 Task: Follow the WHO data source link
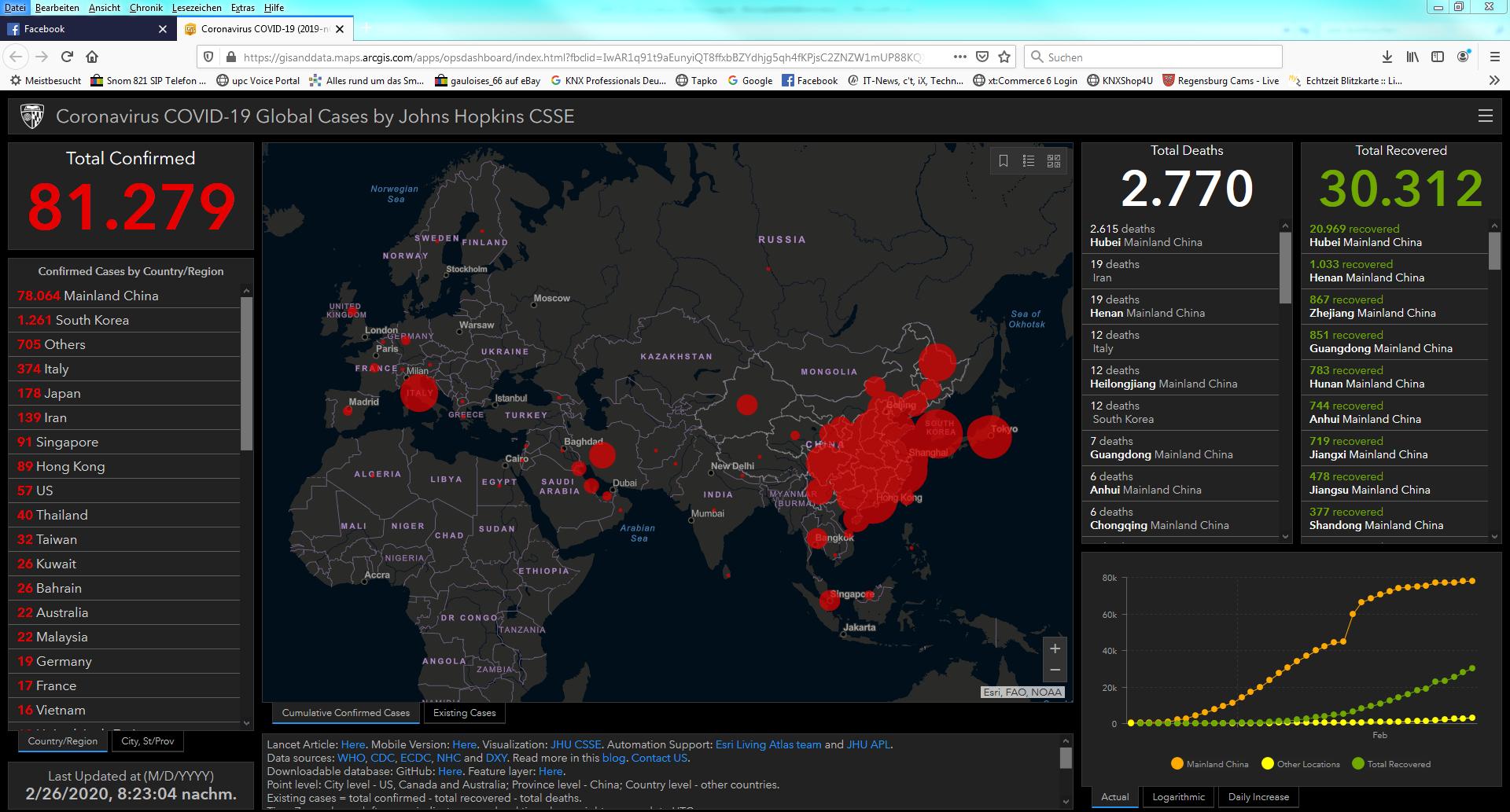pyautogui.click(x=350, y=758)
